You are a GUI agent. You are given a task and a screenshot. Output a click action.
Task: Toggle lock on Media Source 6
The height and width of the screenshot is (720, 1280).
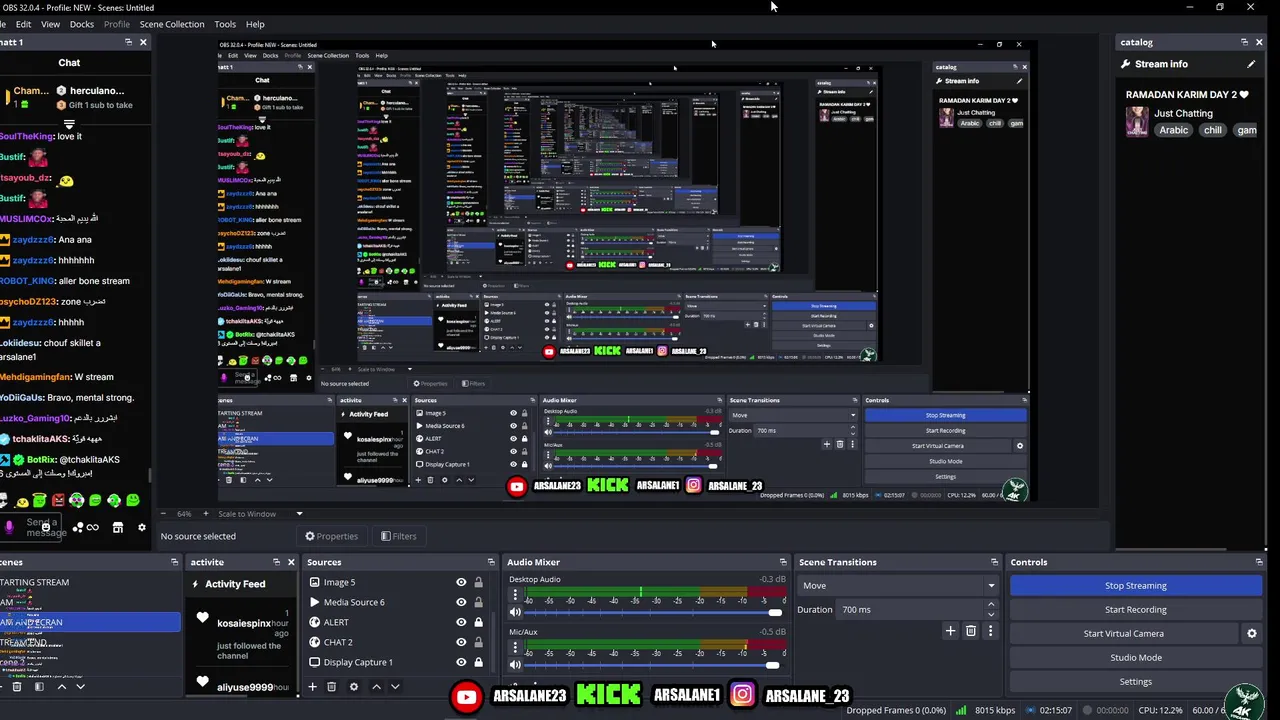(478, 602)
